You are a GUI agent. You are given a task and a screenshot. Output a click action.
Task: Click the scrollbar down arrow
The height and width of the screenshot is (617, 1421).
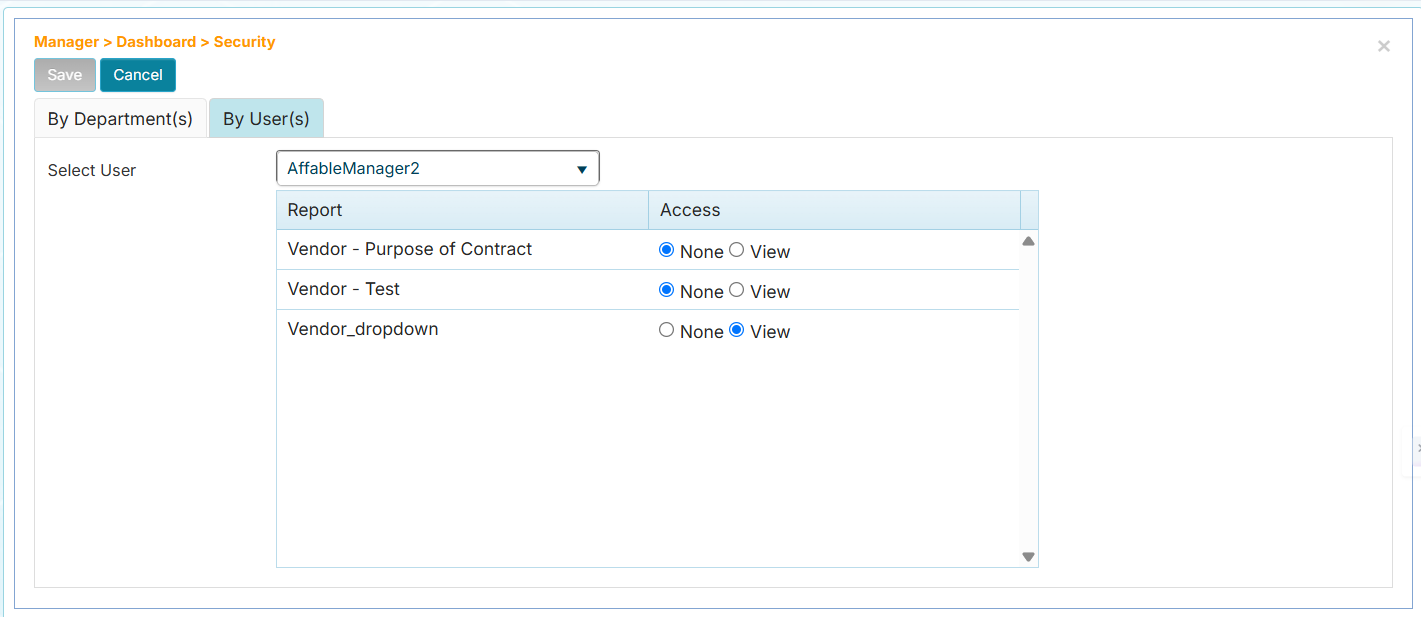click(x=1027, y=556)
